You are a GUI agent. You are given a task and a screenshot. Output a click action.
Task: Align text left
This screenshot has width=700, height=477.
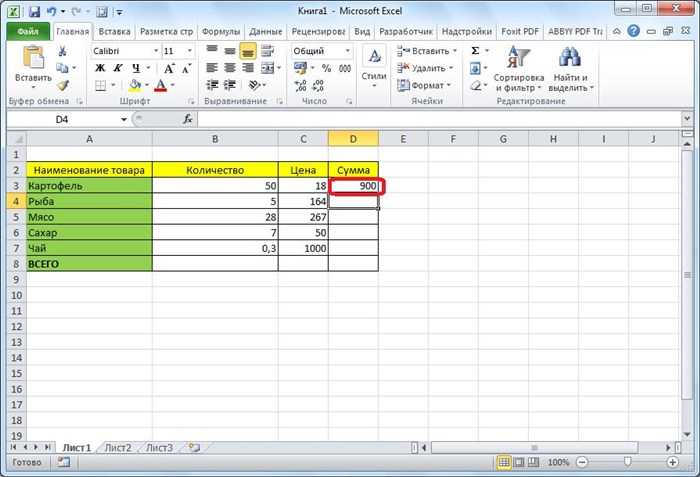click(212, 68)
